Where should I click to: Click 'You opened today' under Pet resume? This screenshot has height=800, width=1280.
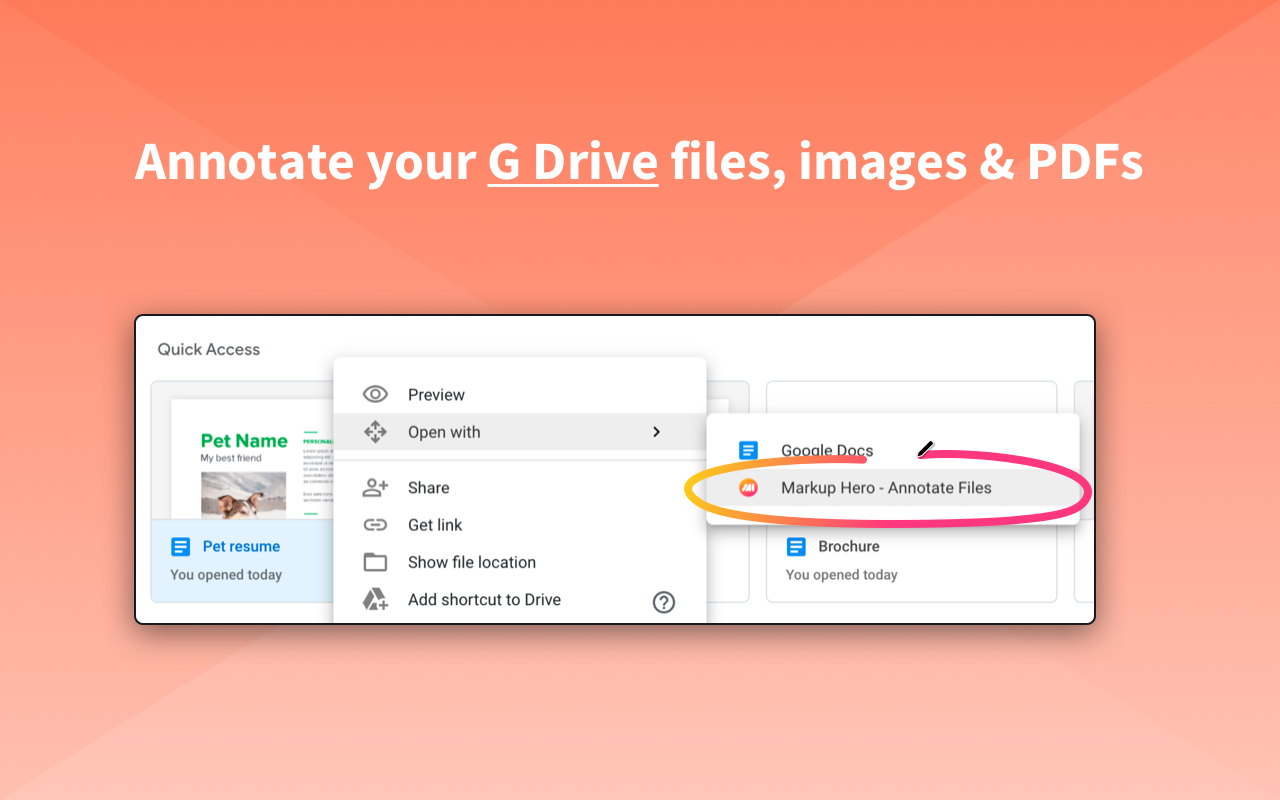point(226,575)
